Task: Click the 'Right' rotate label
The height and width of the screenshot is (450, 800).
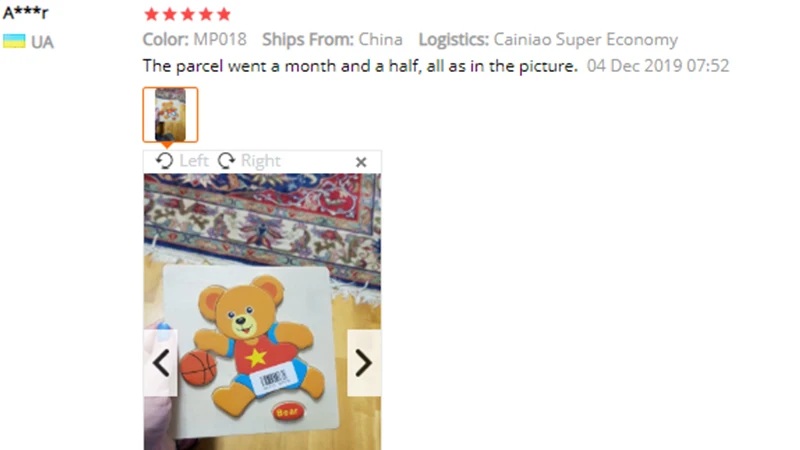Action: pos(261,161)
